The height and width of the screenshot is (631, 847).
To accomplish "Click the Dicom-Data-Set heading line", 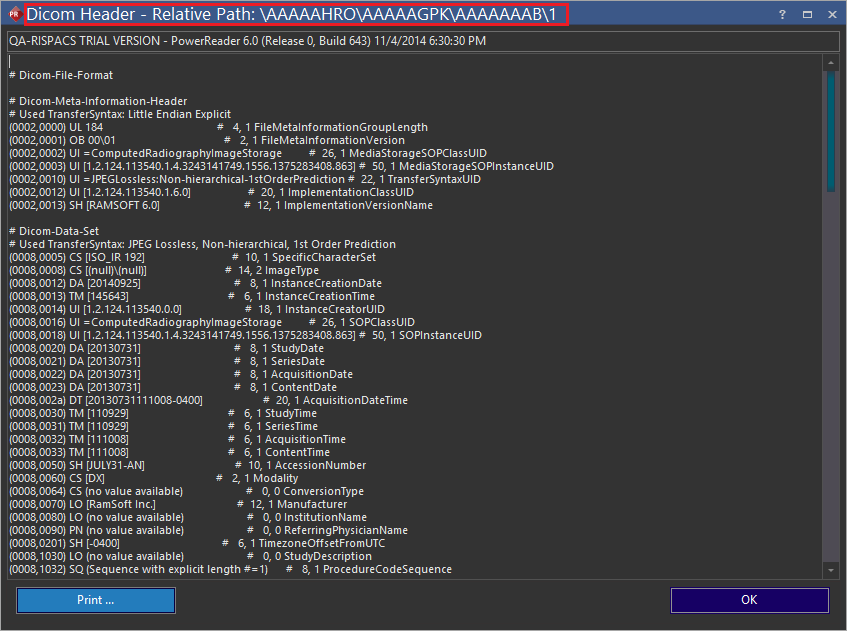I will [62, 231].
